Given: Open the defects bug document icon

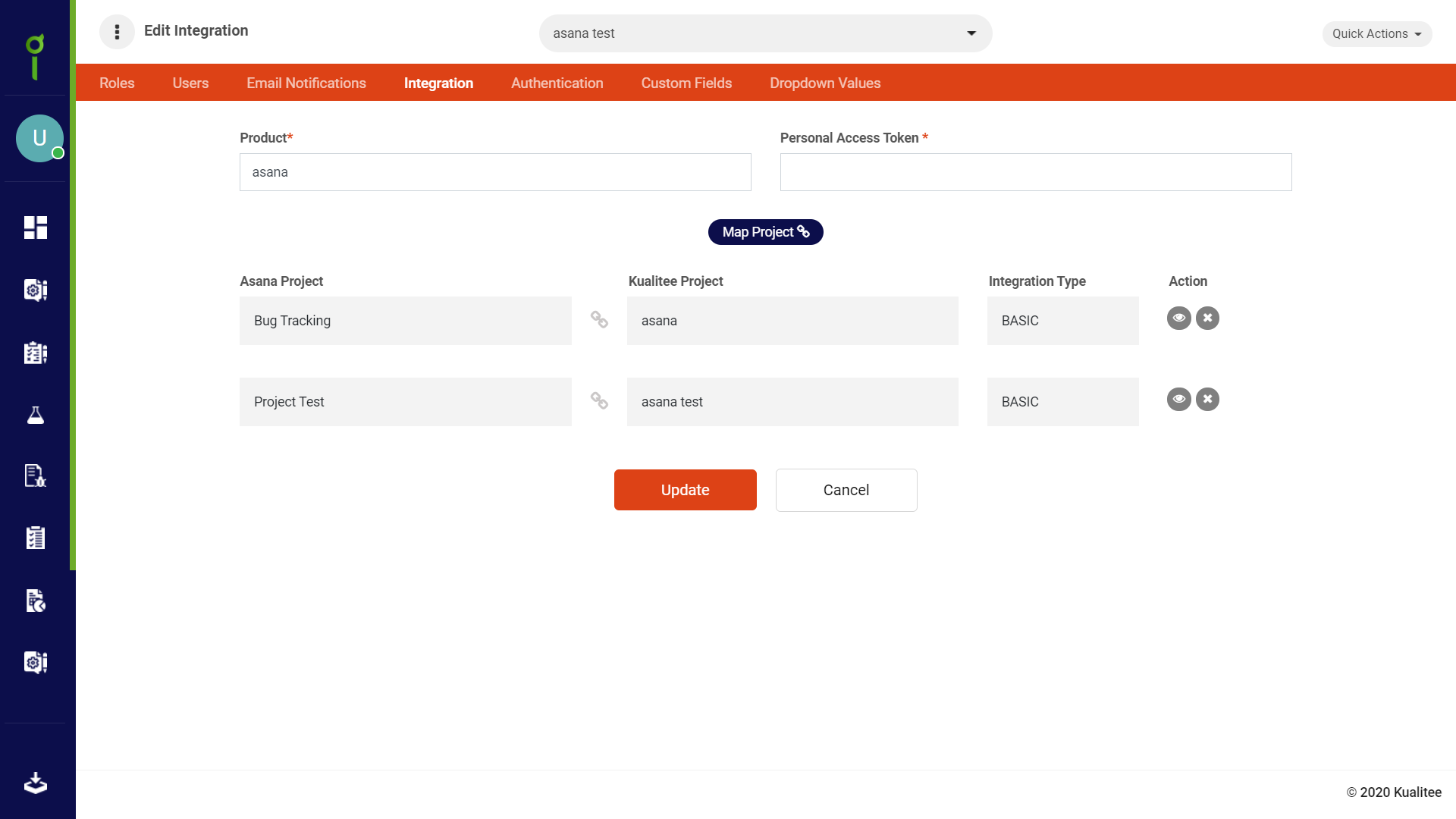Looking at the screenshot, I should (x=36, y=475).
